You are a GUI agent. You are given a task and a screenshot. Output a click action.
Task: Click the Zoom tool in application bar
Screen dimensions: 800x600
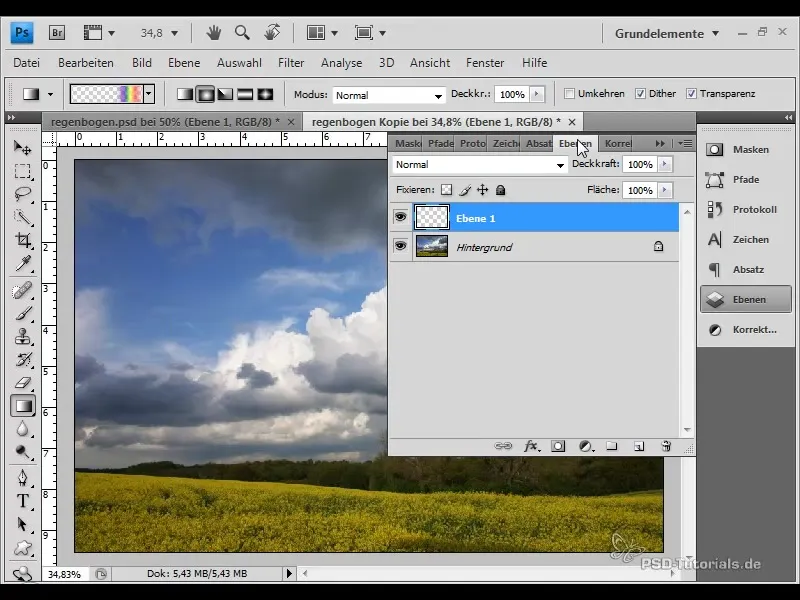pos(242,33)
